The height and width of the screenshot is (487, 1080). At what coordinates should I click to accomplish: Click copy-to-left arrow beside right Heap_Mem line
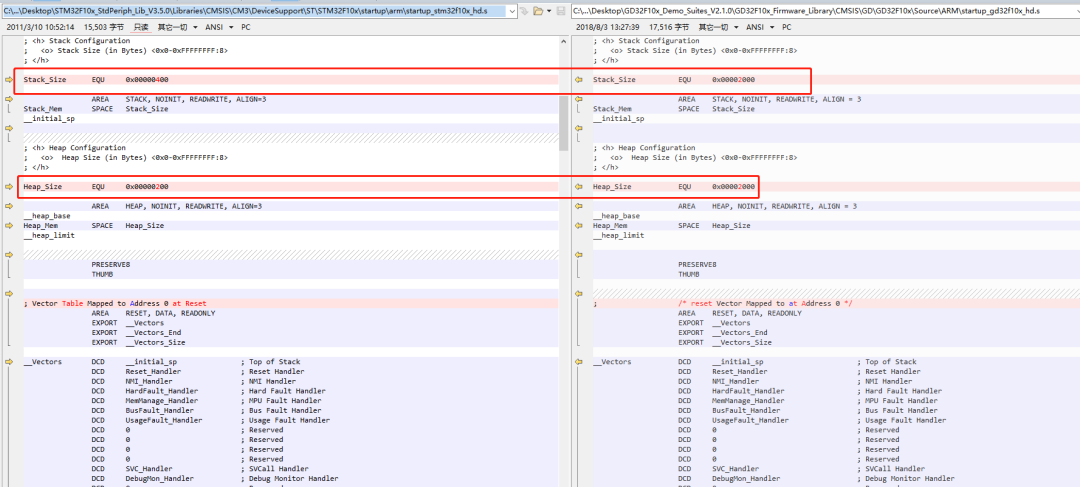(579, 225)
